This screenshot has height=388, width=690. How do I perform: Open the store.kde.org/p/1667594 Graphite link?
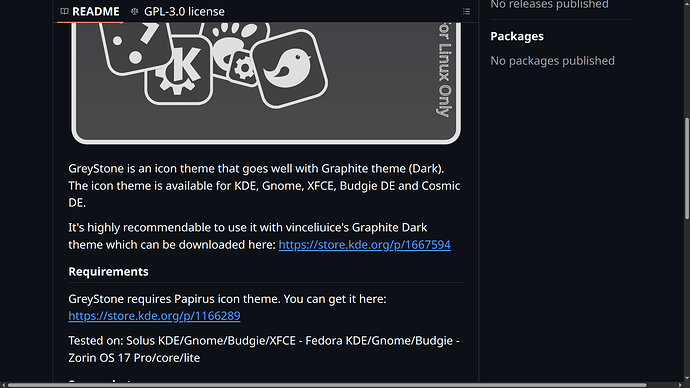pos(364,245)
